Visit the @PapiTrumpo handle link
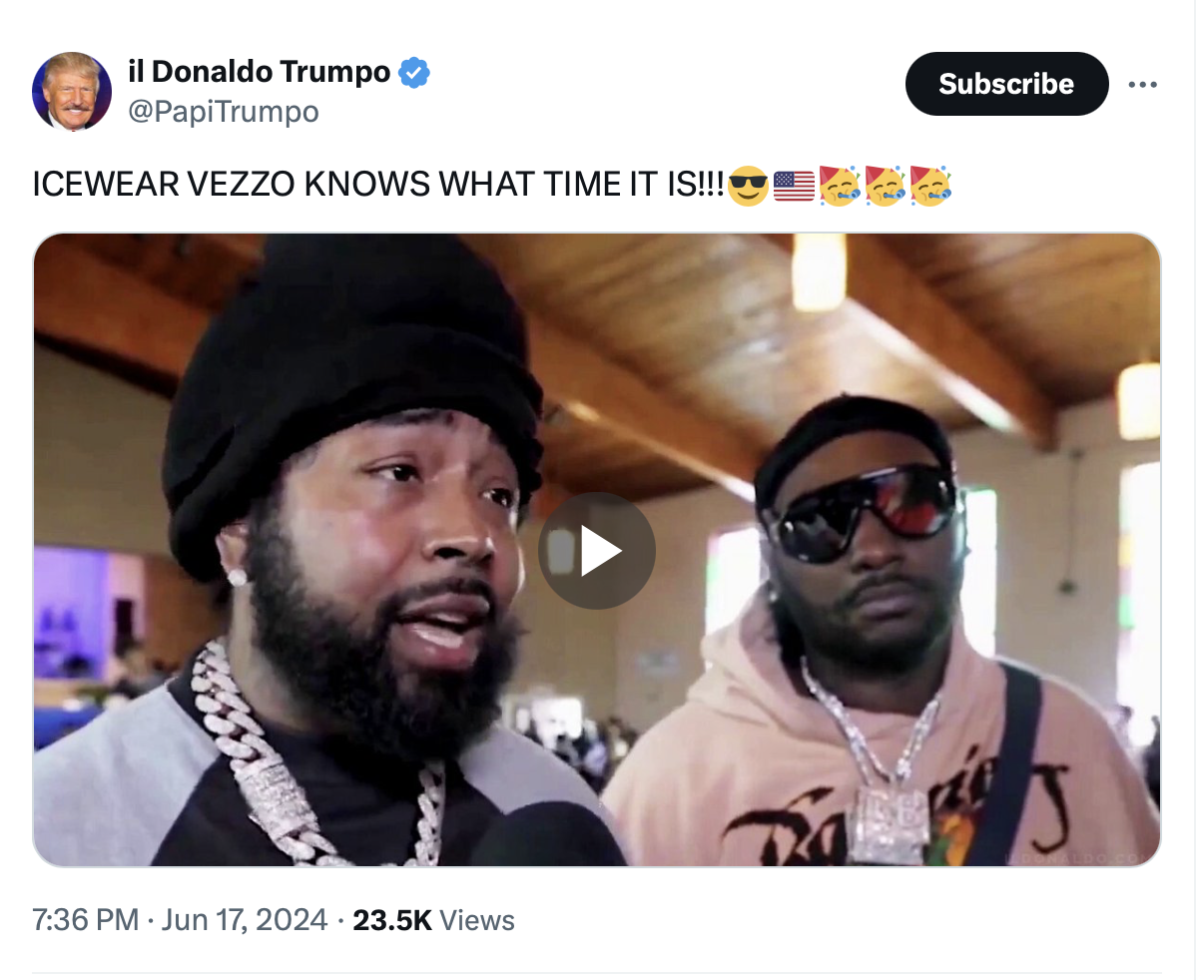The image size is (1204, 980). coord(224,112)
